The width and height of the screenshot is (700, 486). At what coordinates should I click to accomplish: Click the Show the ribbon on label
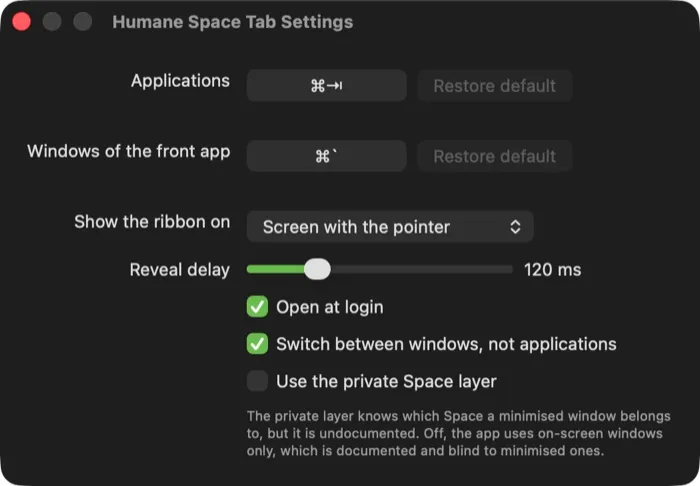click(152, 222)
